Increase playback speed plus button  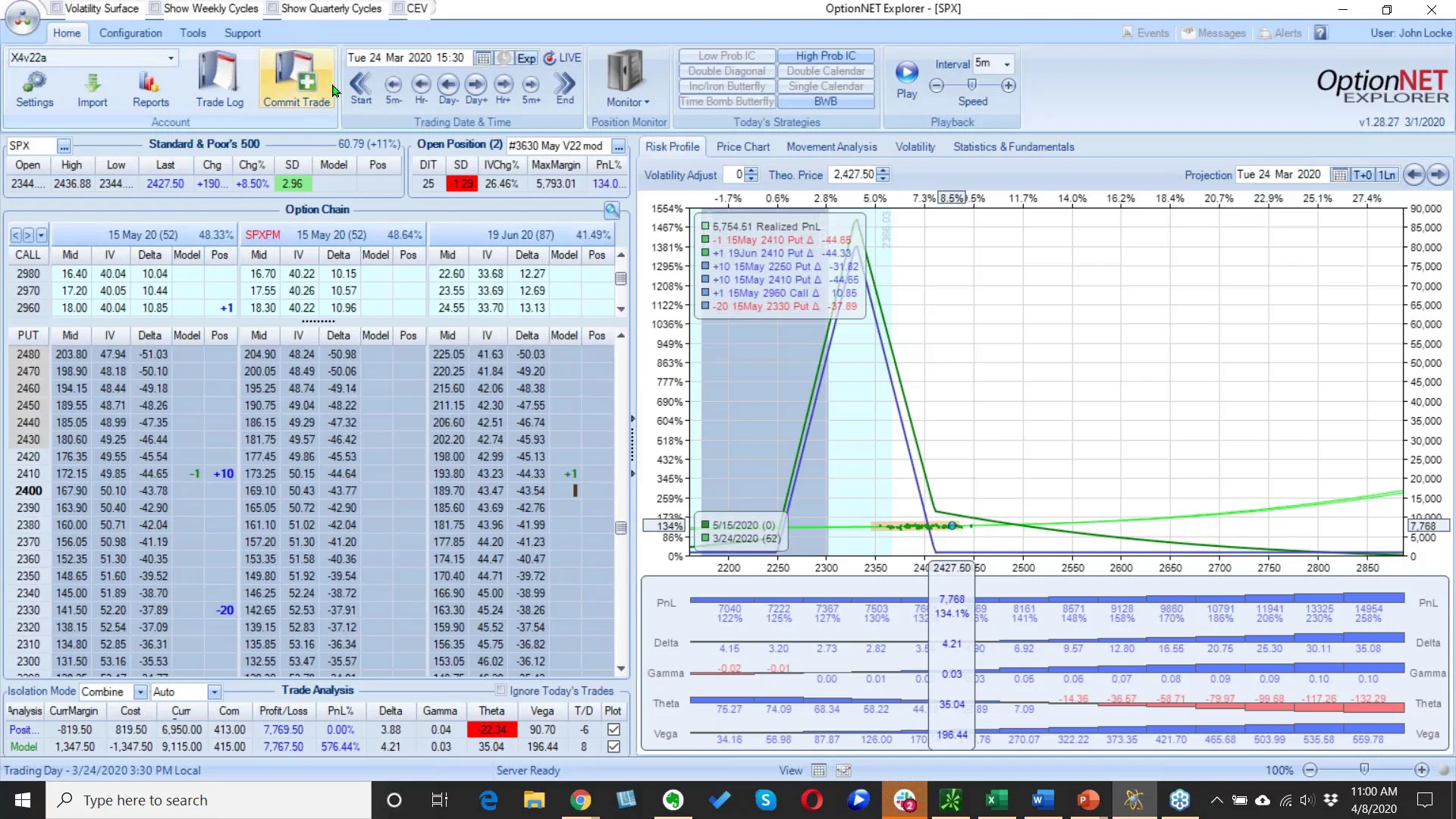point(1009,86)
